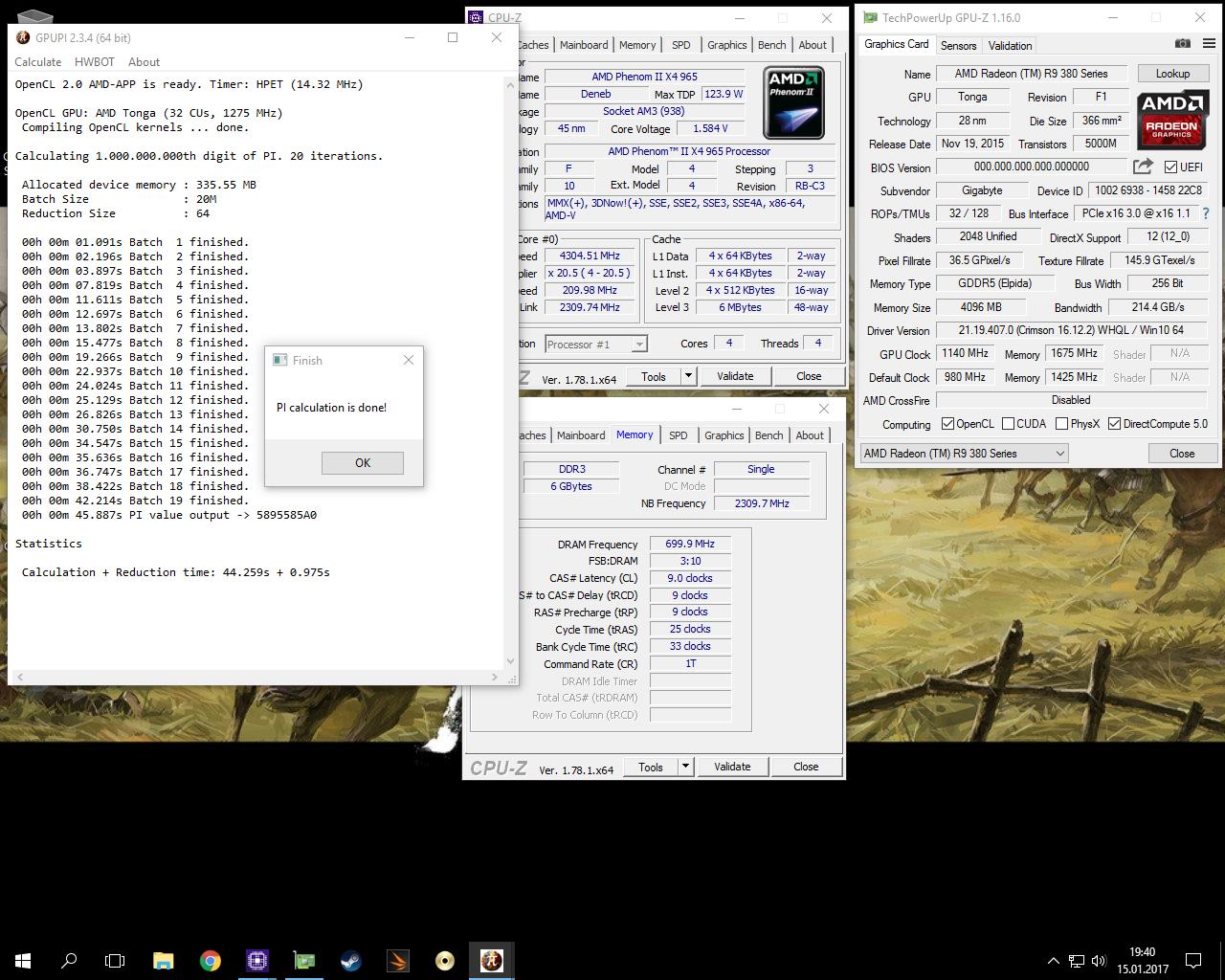Open the Windows Start menu
The width and height of the screenshot is (1225, 980).
point(23,961)
